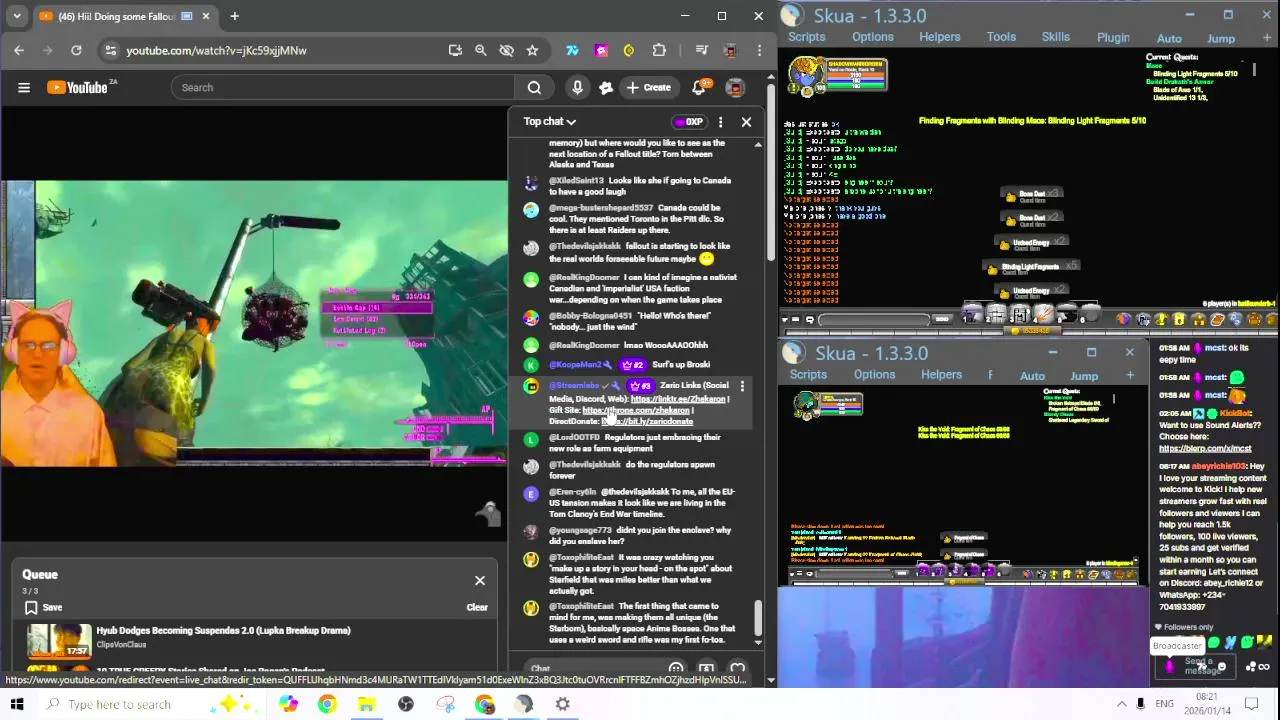Click the taskbar search box

tap(150, 705)
